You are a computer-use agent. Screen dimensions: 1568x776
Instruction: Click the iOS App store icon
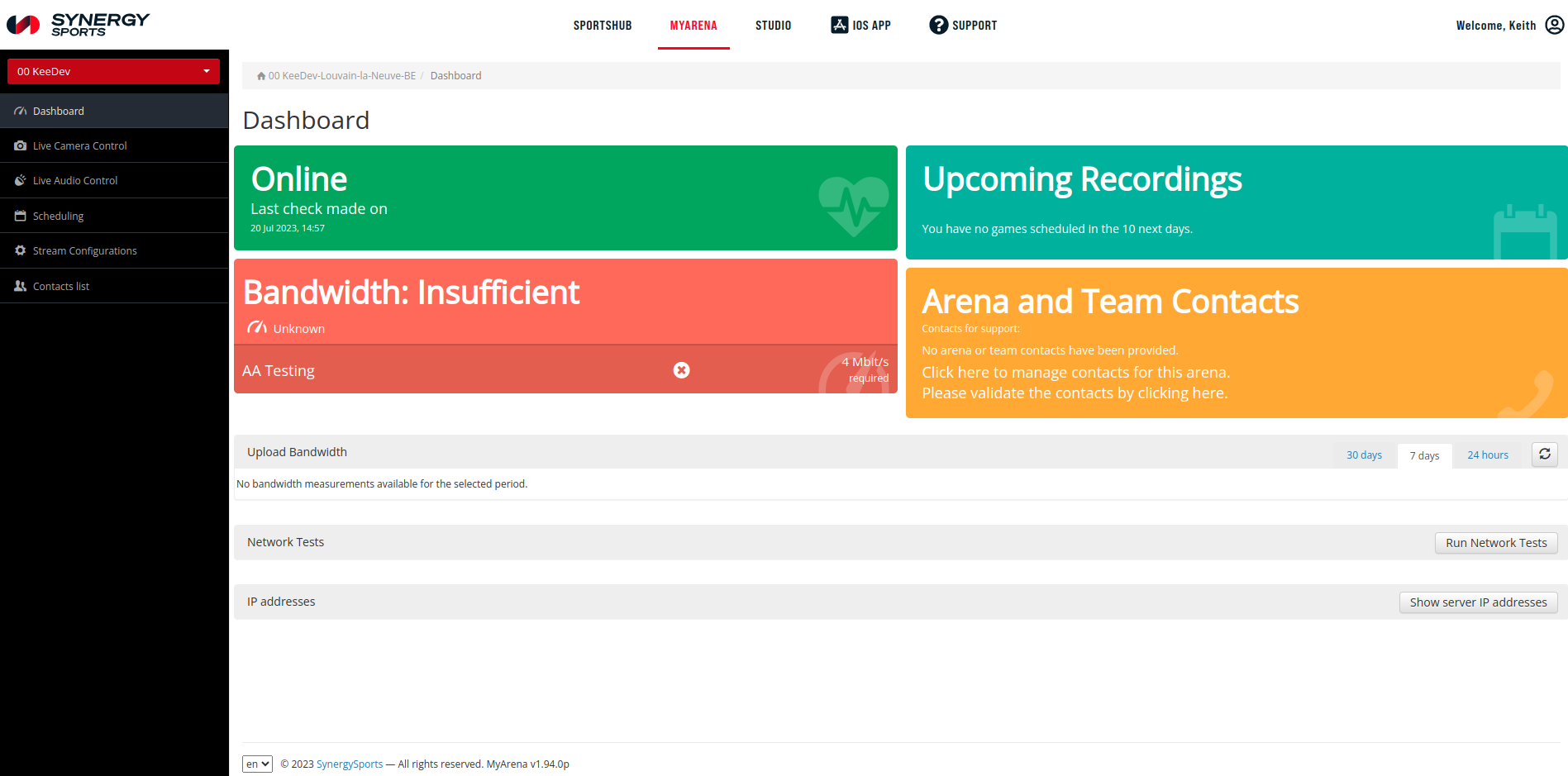click(839, 25)
